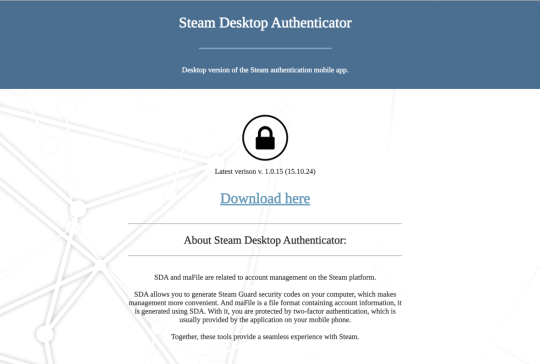Click the padlock icon
Viewport: 540px width, 364px height.
[x=265, y=138]
